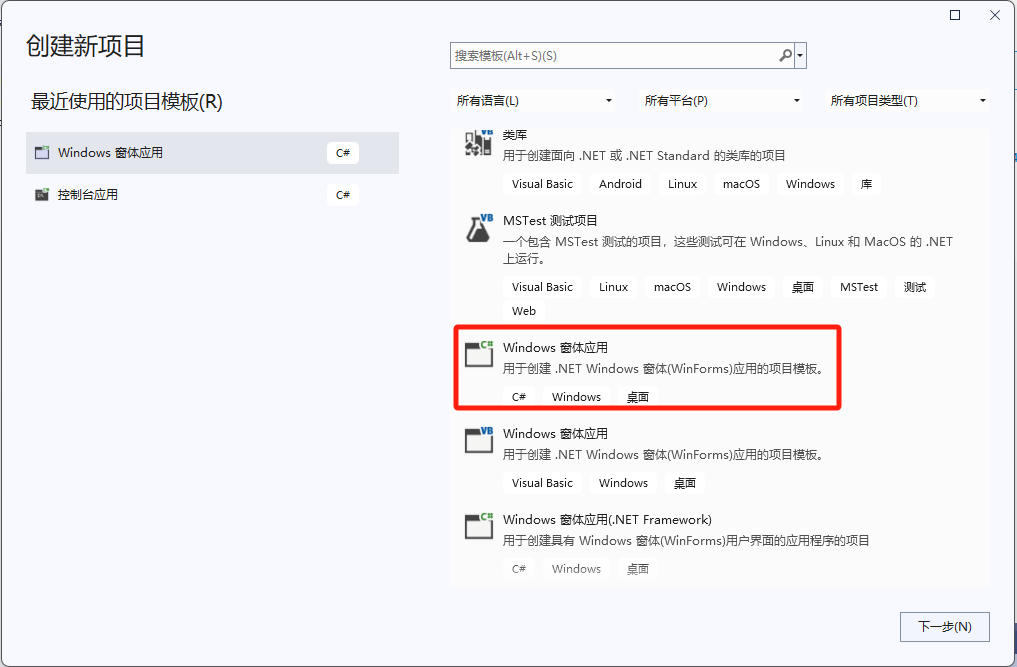This screenshot has height=667, width=1017.
Task: Click the Web tag under MSTest 测试项目
Action: (523, 311)
